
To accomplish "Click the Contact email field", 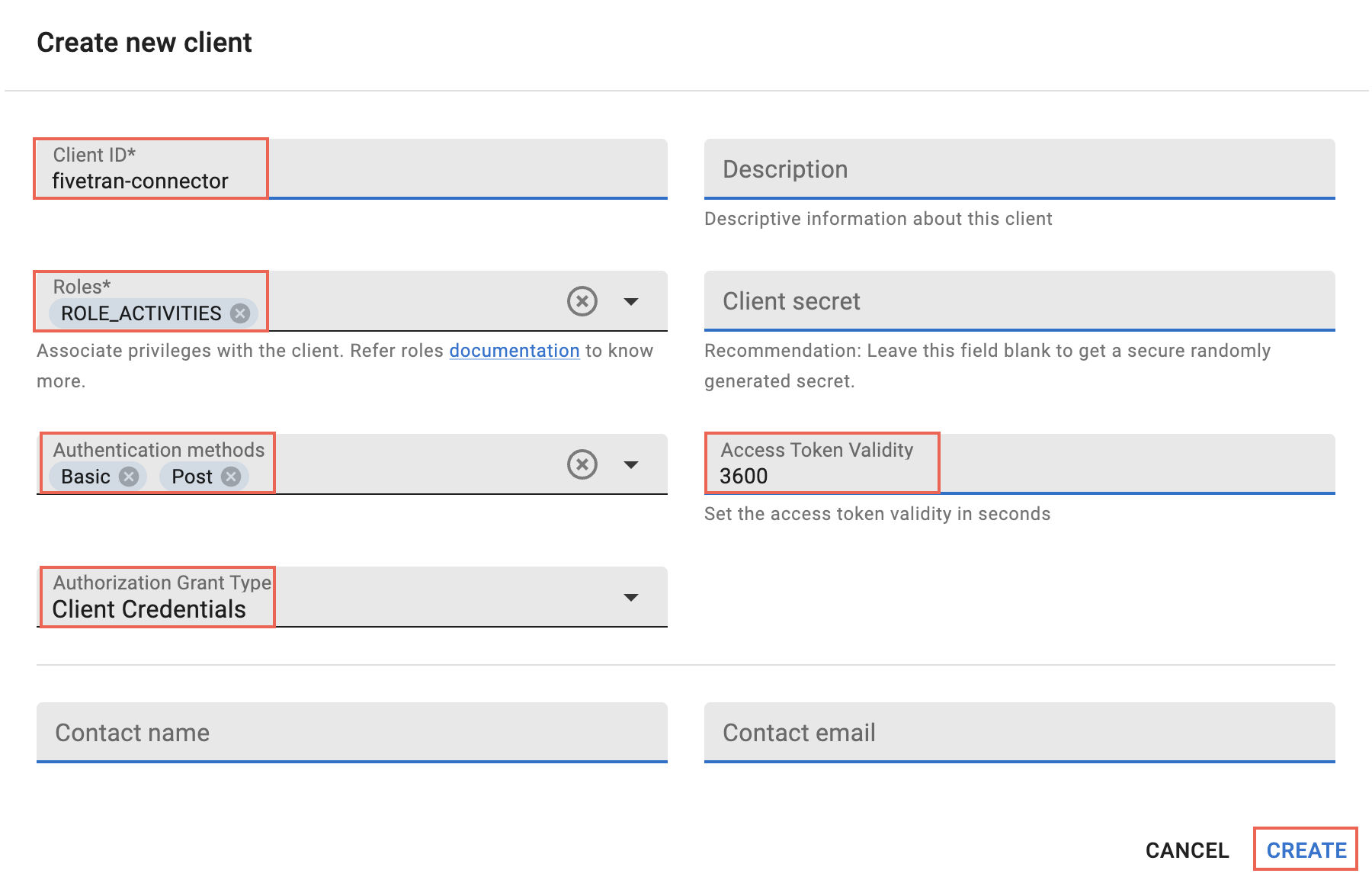I will [1020, 732].
